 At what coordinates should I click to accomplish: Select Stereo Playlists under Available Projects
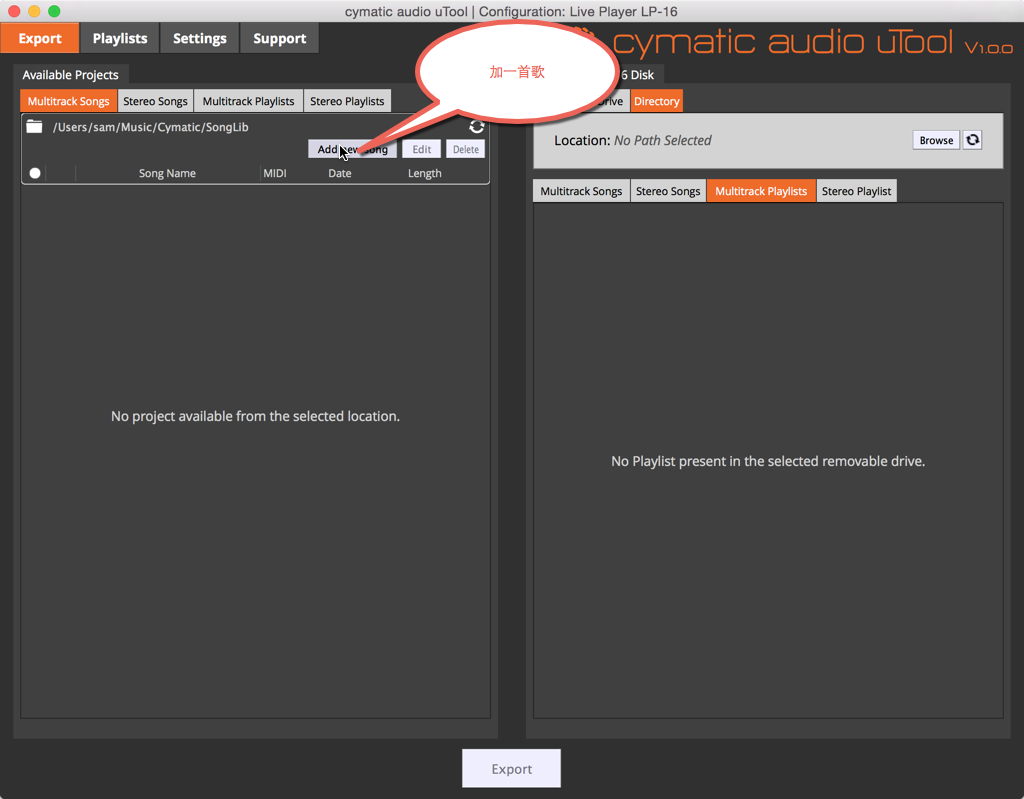(347, 101)
